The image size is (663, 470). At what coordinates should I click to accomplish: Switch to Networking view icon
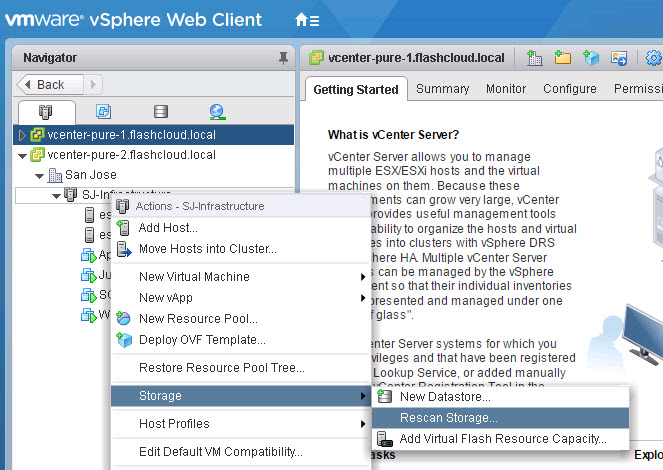[x=217, y=112]
